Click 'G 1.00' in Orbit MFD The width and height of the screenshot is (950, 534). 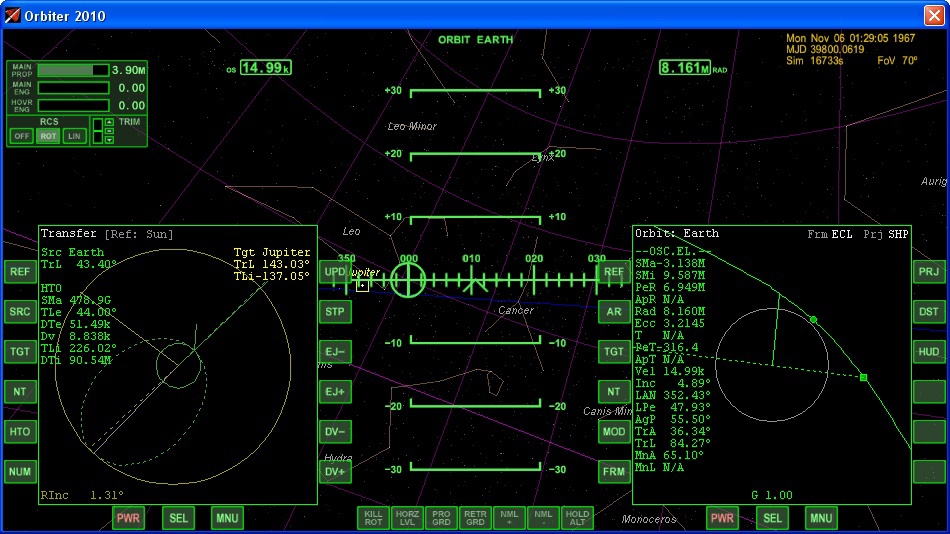coord(772,495)
